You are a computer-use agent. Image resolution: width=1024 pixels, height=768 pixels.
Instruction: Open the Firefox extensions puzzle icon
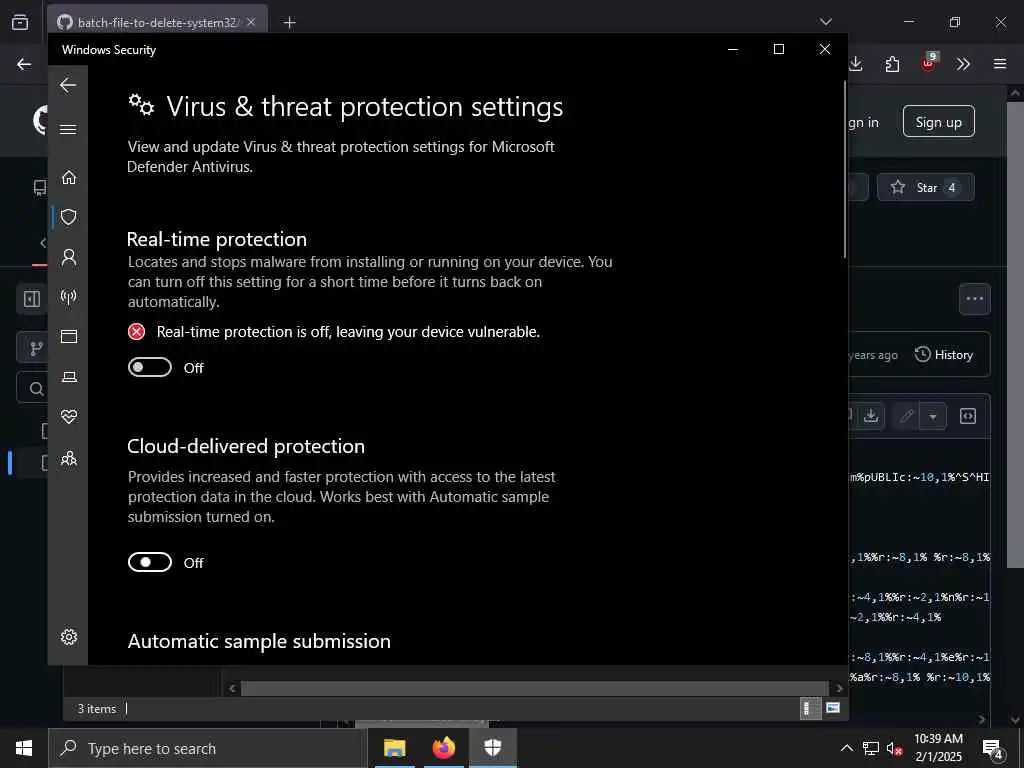coord(892,64)
